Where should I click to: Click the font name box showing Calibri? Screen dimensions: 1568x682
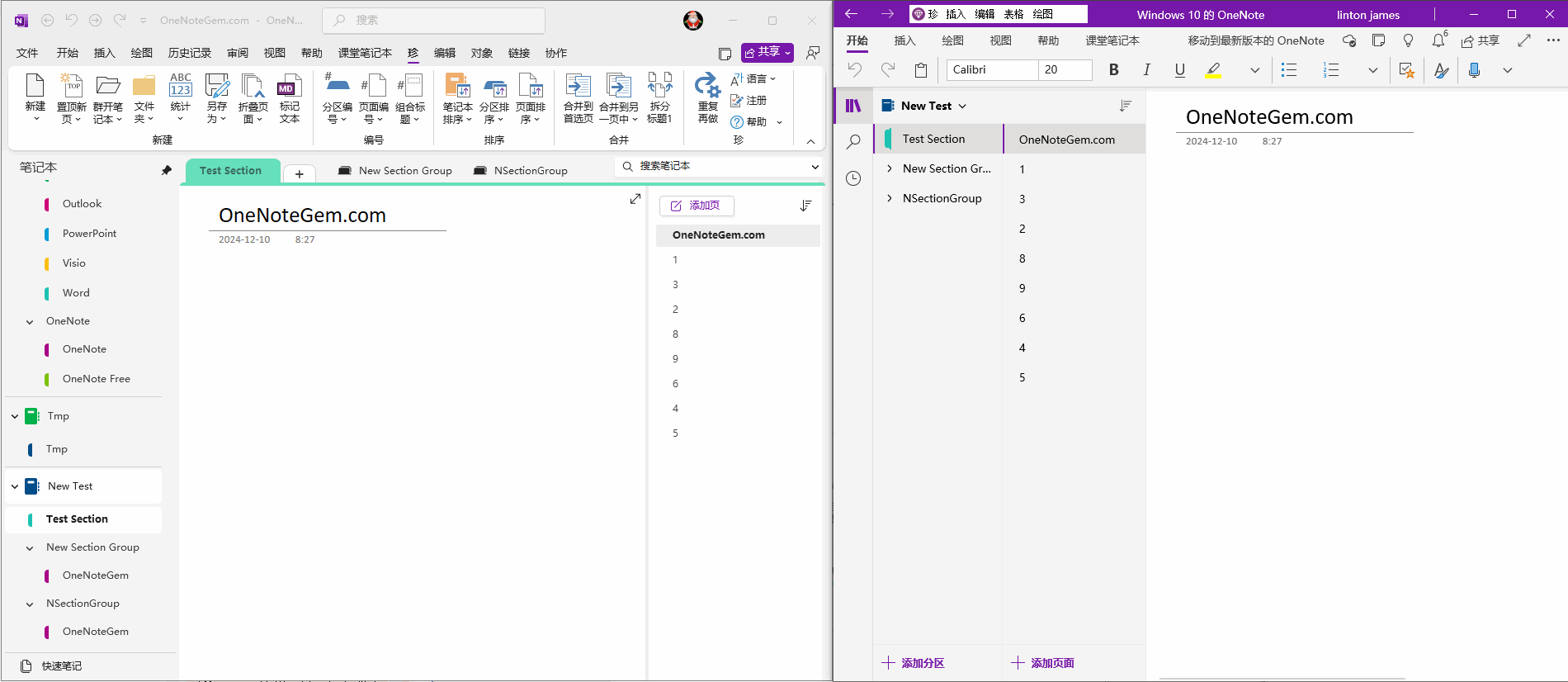click(993, 70)
